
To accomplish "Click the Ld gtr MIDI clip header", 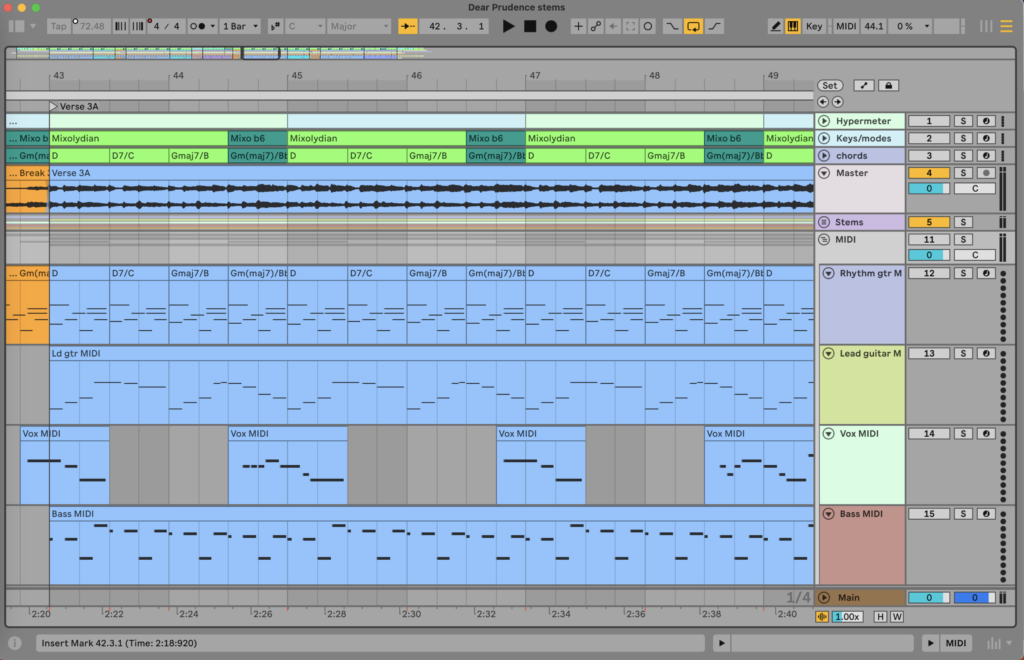I will [431, 353].
